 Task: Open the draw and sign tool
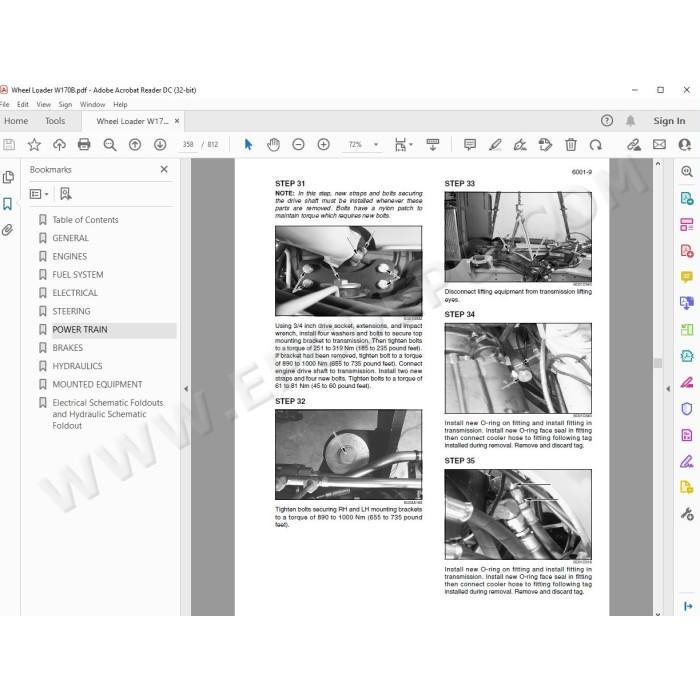pyautogui.click(x=520, y=145)
